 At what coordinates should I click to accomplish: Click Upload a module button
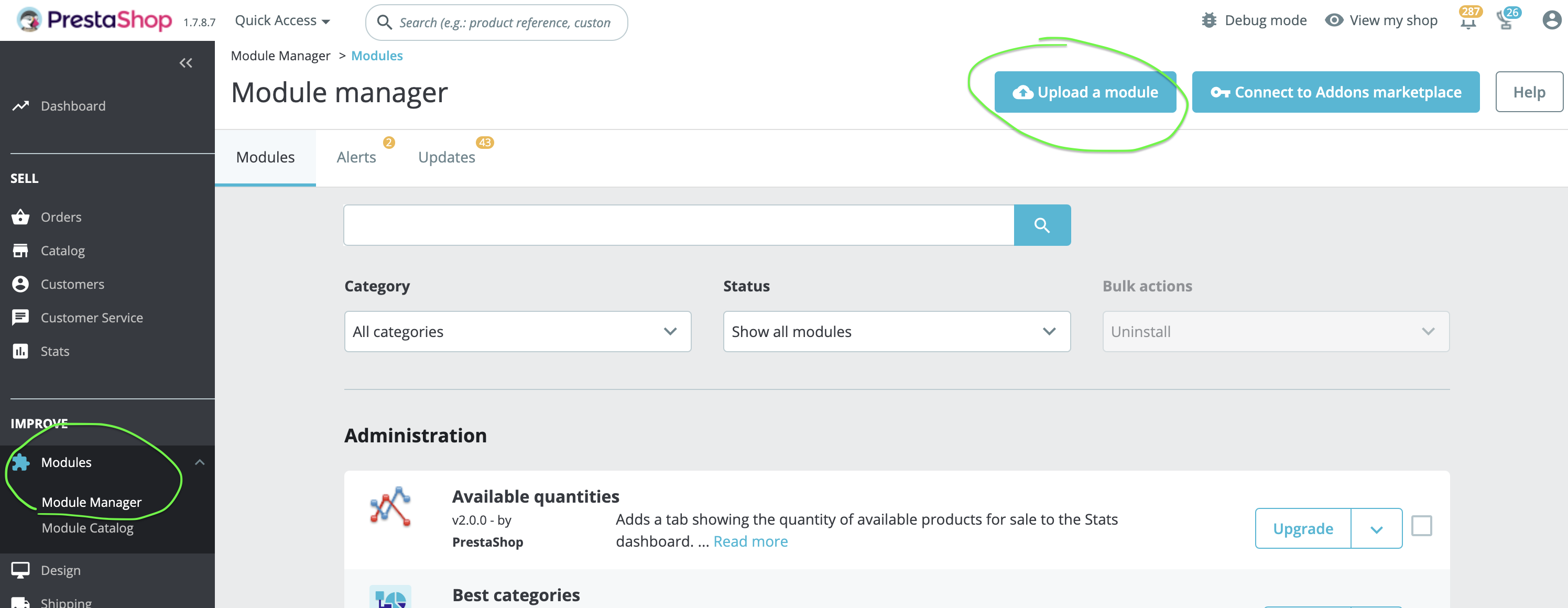[x=1085, y=92]
